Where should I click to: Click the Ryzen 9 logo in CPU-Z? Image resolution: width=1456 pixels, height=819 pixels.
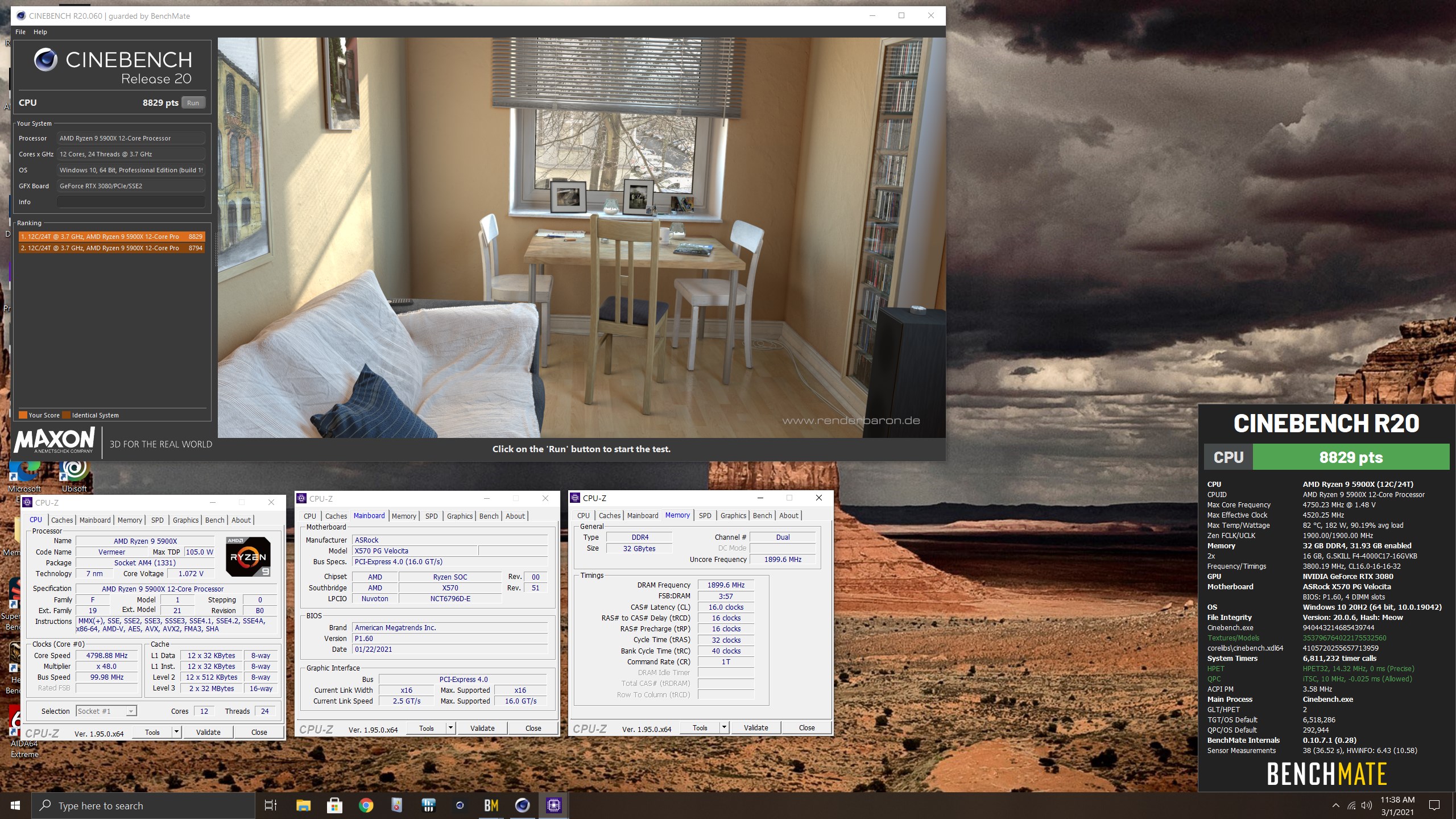248,556
